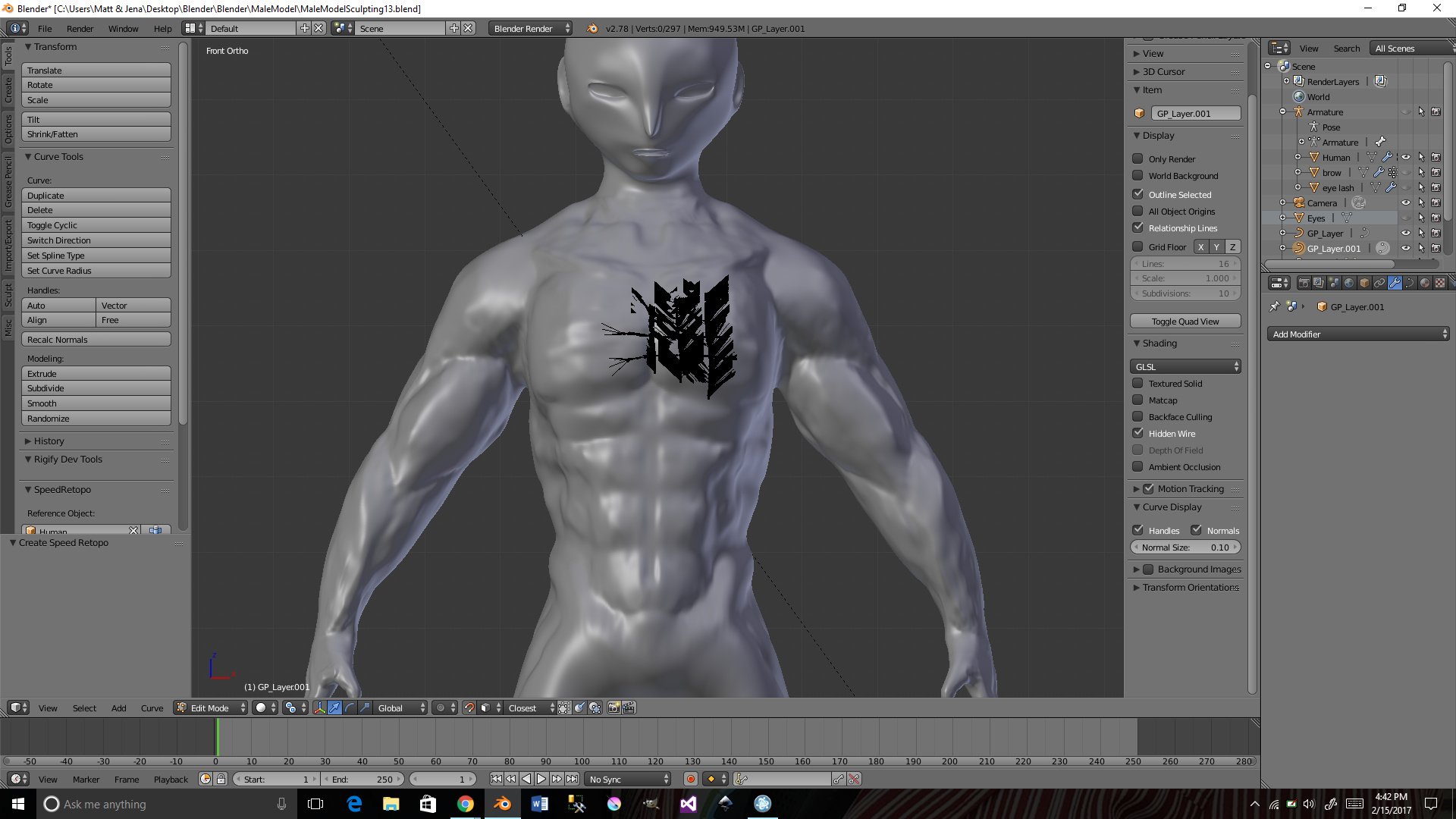This screenshot has width=1456, height=819.
Task: Enable the Grid Floor checkbox
Action: tap(1137, 246)
